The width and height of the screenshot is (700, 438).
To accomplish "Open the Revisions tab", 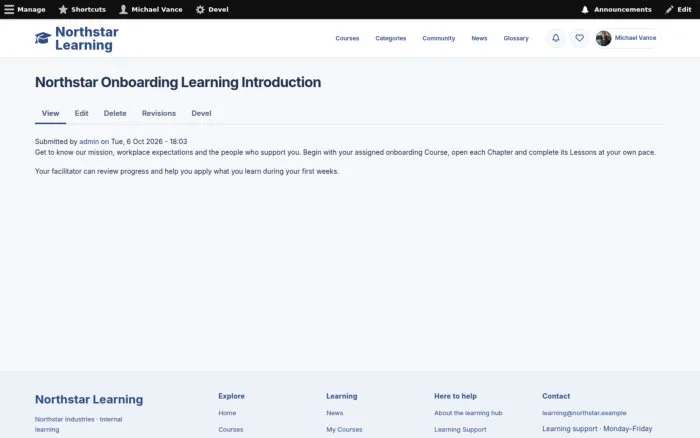I will click(159, 113).
